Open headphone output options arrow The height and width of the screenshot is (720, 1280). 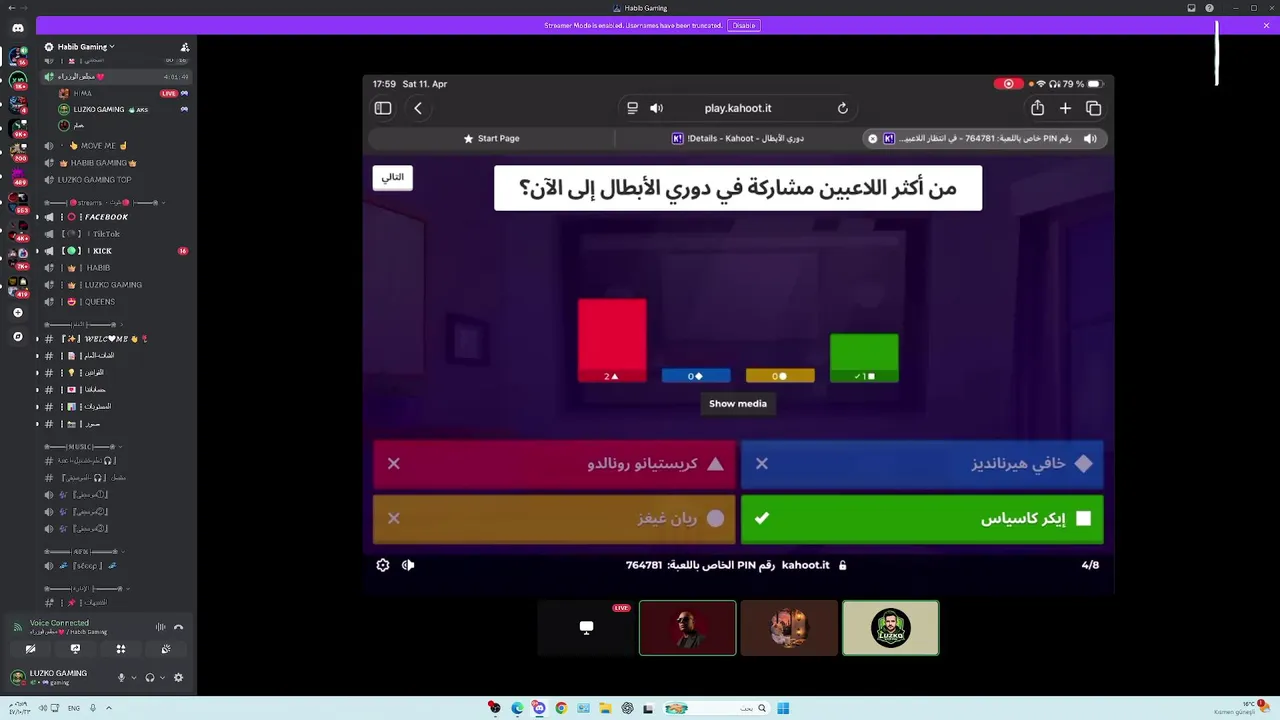162,678
